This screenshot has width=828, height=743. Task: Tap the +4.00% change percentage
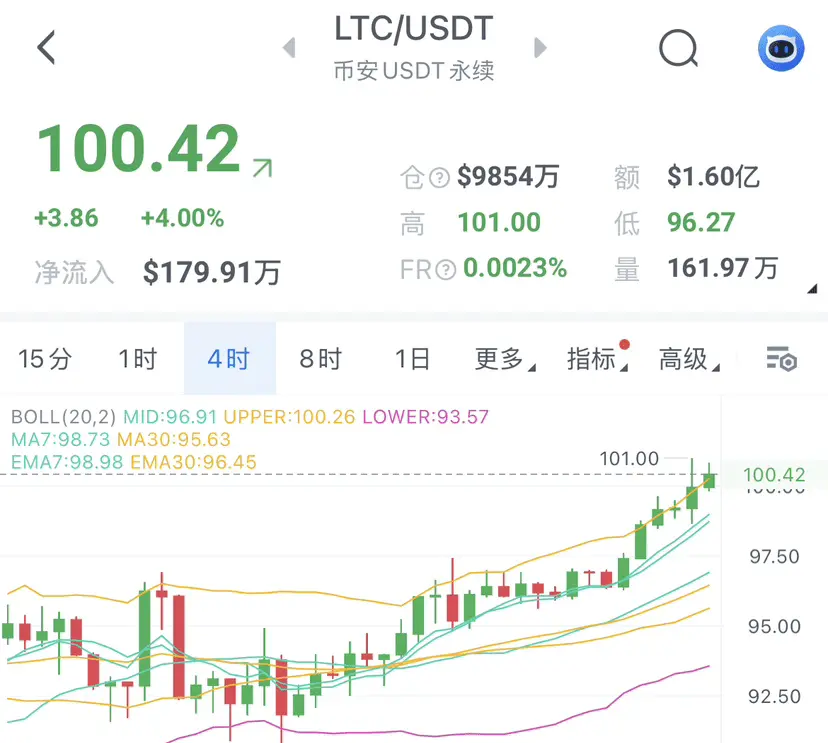pyautogui.click(x=183, y=218)
